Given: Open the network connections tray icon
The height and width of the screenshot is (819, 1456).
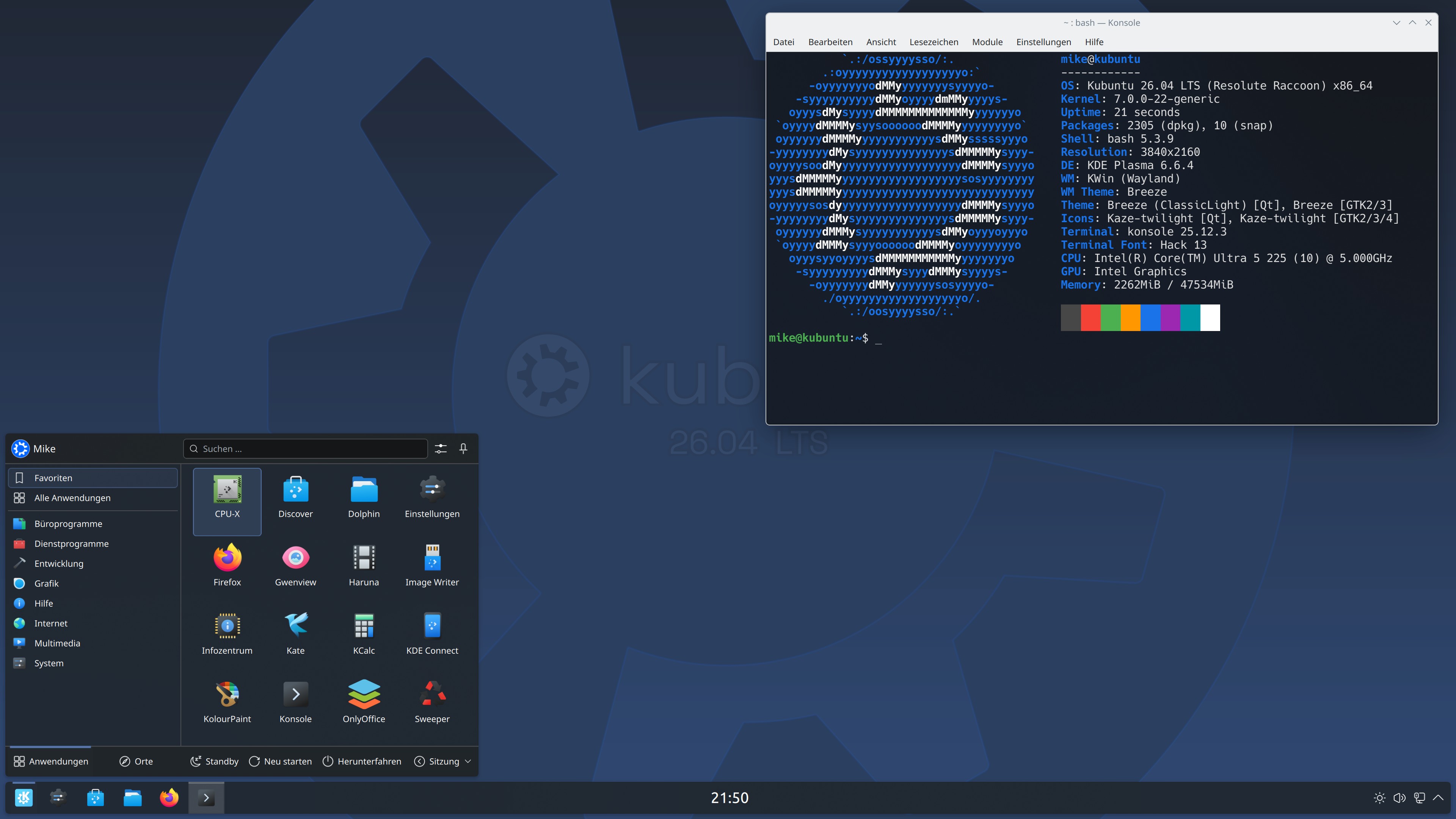Looking at the screenshot, I should point(1419,798).
